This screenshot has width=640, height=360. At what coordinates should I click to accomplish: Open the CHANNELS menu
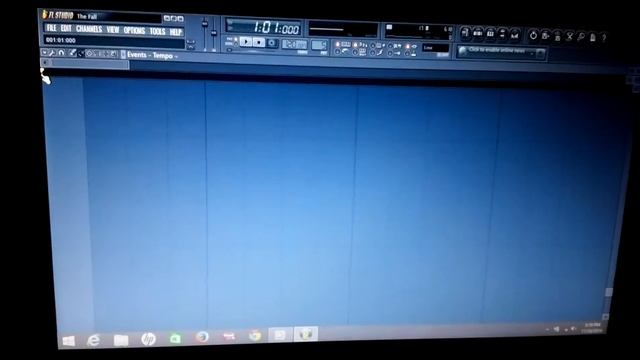(x=89, y=29)
